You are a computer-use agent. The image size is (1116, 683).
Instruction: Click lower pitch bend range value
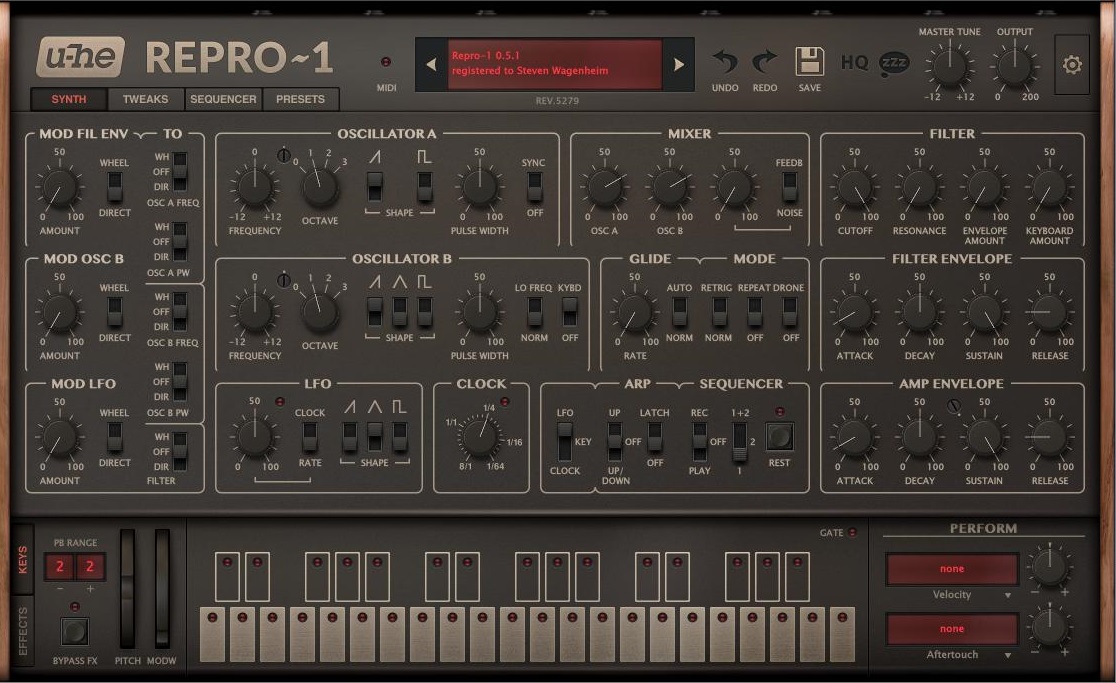pos(60,566)
